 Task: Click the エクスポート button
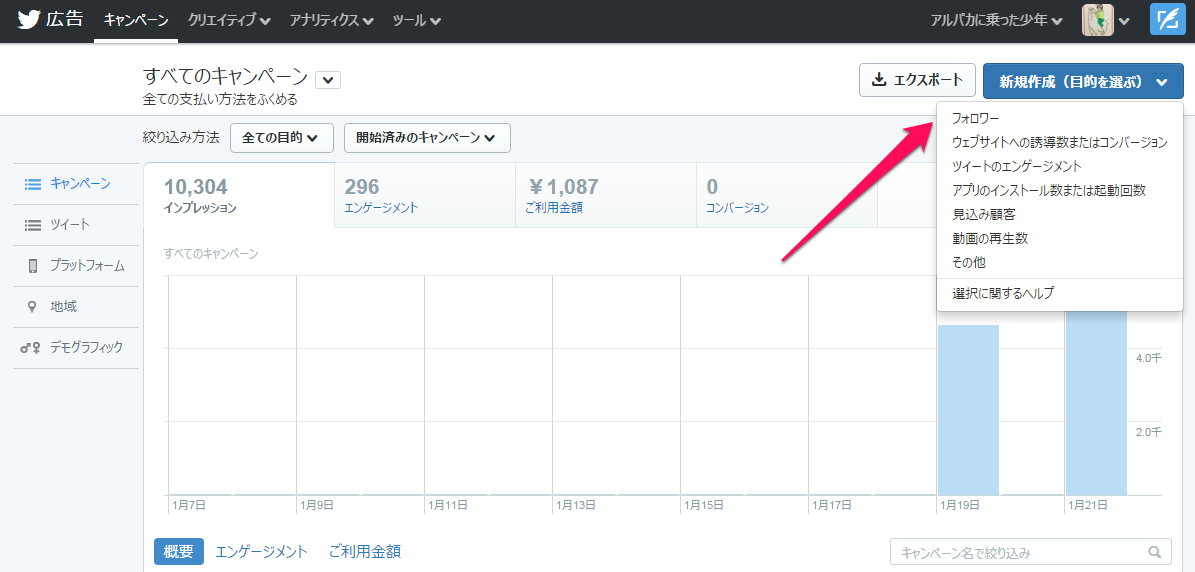click(917, 80)
